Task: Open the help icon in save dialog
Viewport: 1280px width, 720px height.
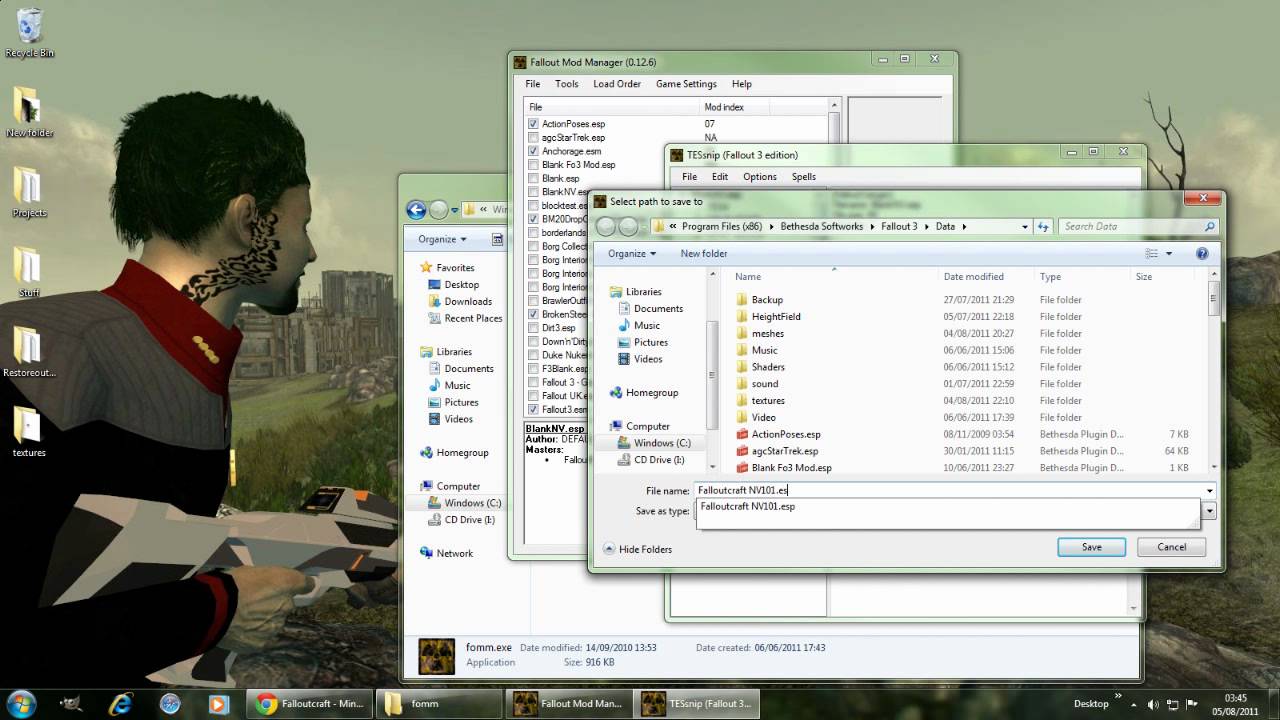Action: coord(1202,254)
